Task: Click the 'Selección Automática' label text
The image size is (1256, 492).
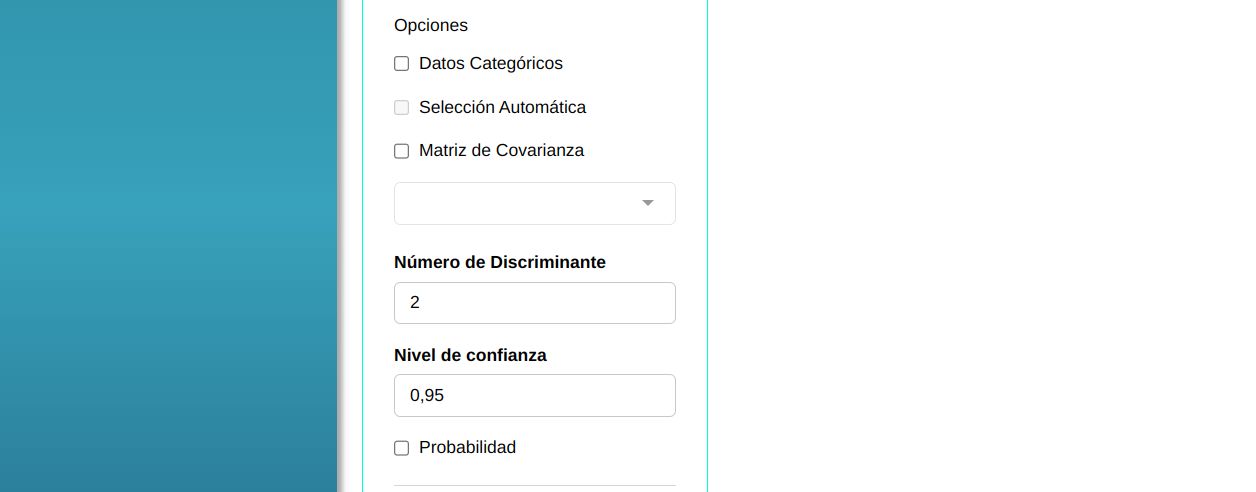Action: [502, 107]
